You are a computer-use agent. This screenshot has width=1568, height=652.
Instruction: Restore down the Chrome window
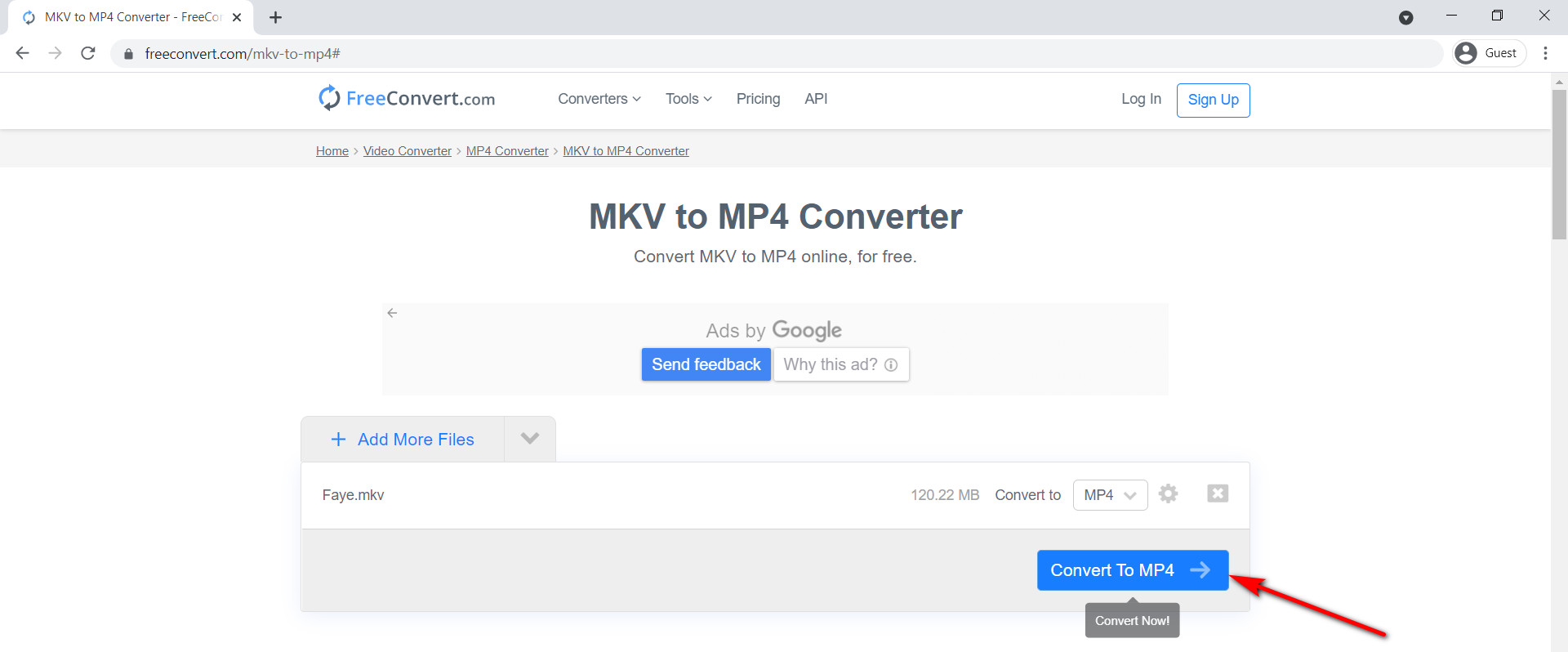click(1497, 16)
